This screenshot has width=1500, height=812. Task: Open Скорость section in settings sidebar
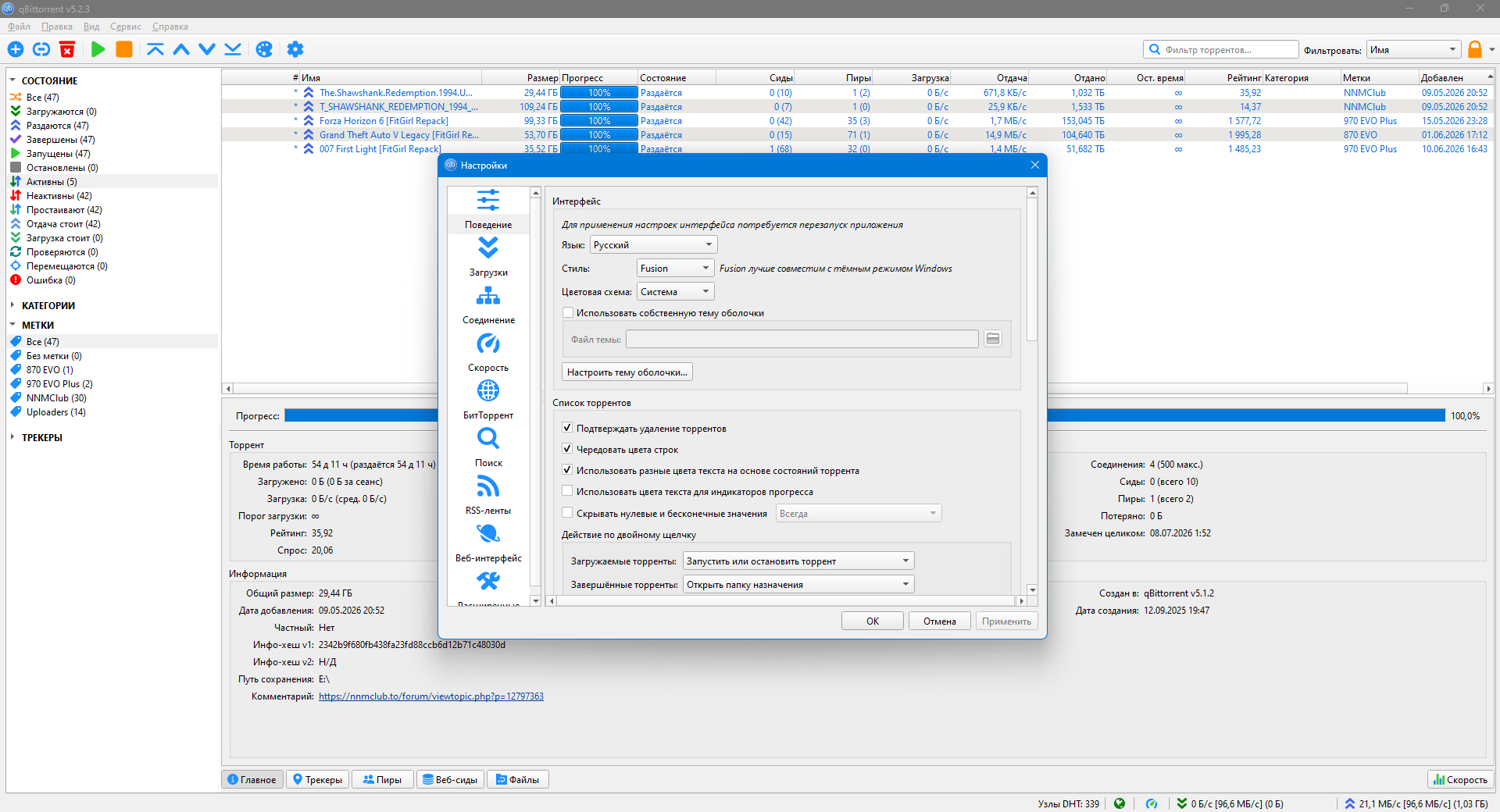tap(488, 352)
